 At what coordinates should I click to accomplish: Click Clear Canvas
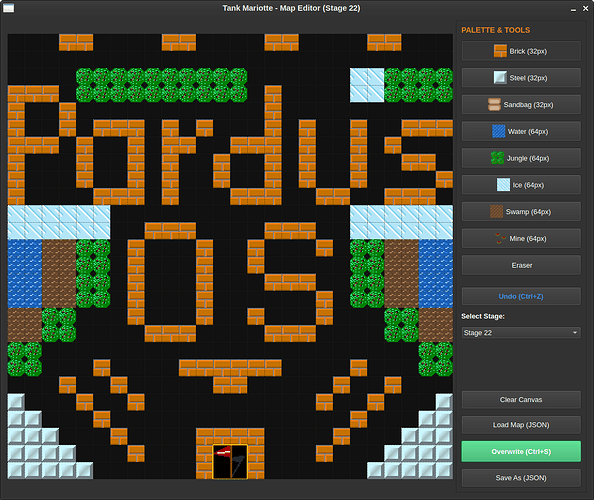tap(521, 400)
